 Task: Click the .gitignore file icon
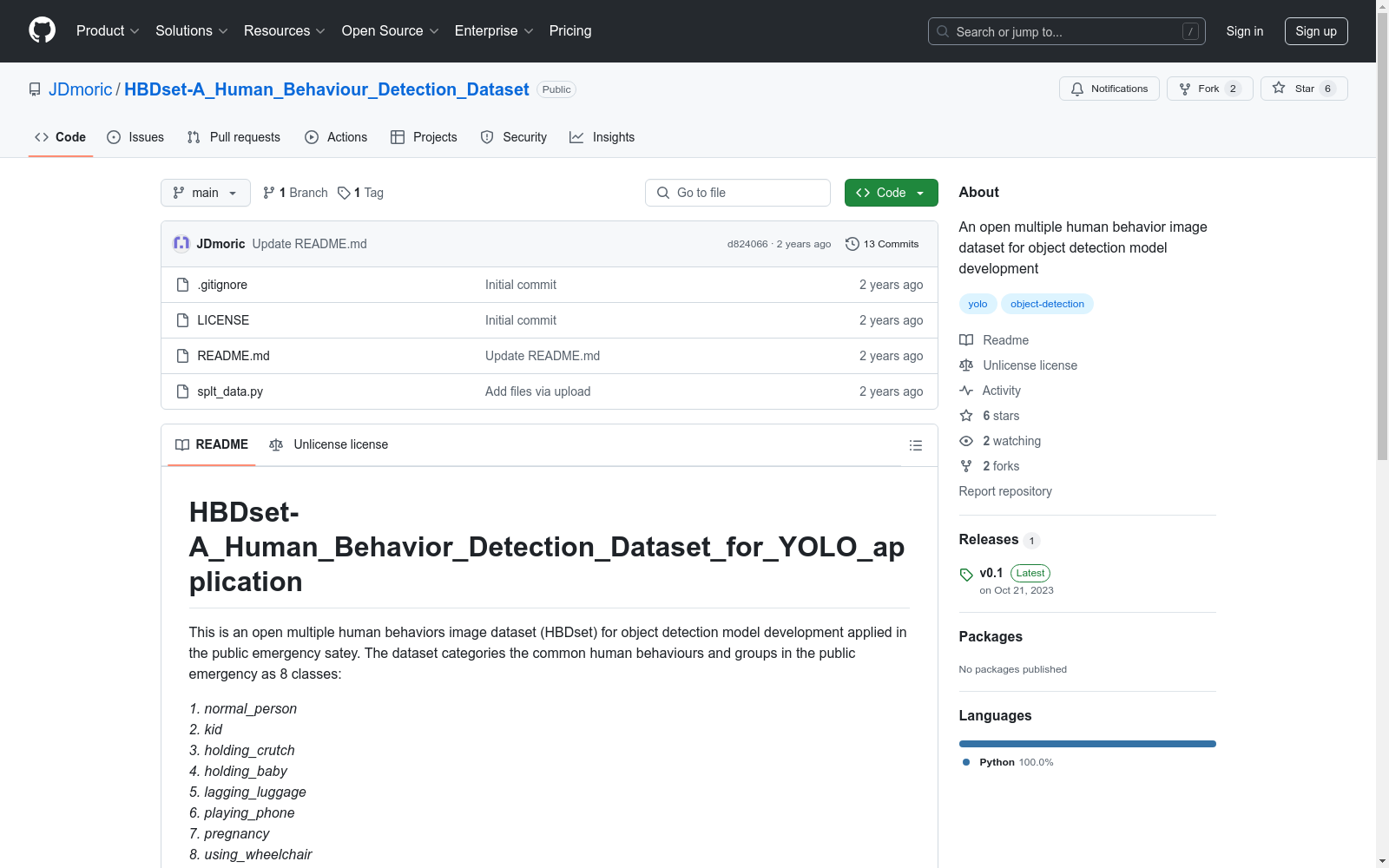click(182, 285)
